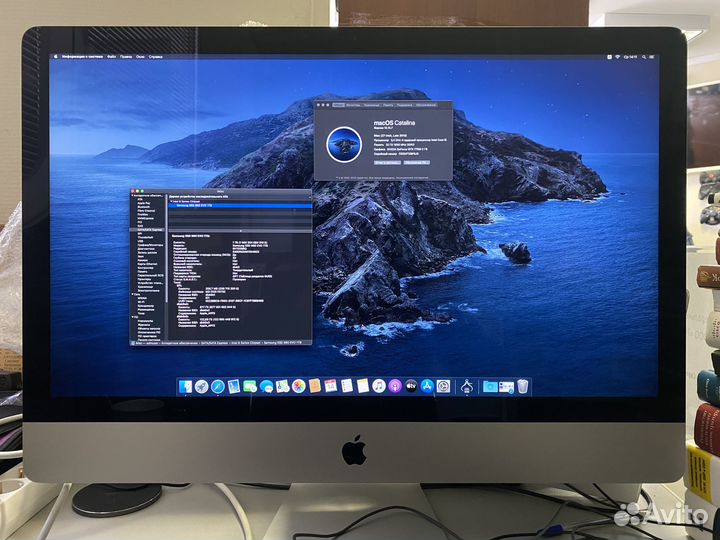Collapse the Аппаратное обеспечение sidebar section
This screenshot has height=540, width=720.
point(132,196)
